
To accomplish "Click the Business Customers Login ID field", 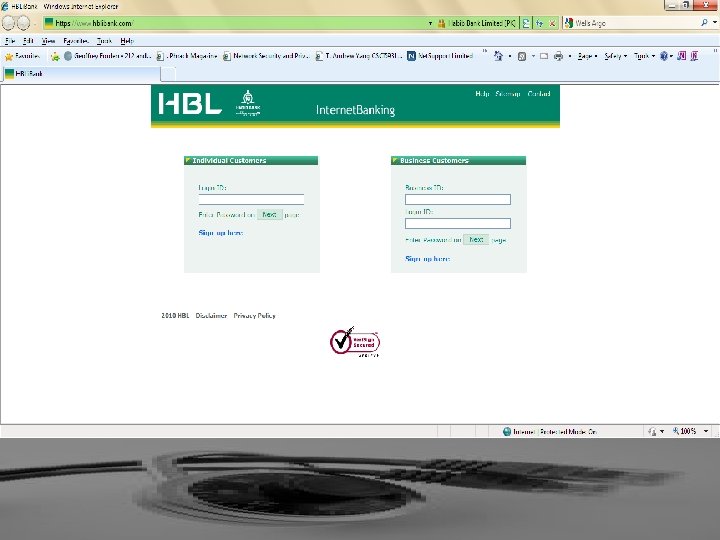I will click(458, 224).
